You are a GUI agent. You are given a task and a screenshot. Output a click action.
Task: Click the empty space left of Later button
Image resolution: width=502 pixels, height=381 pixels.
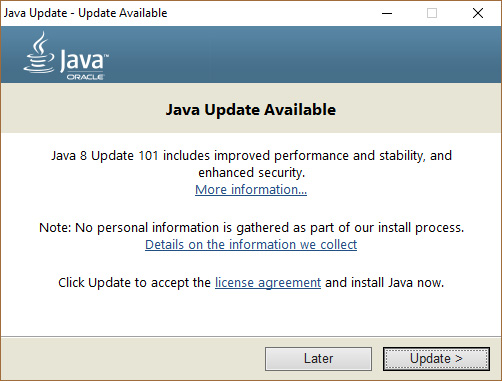tap(133, 359)
